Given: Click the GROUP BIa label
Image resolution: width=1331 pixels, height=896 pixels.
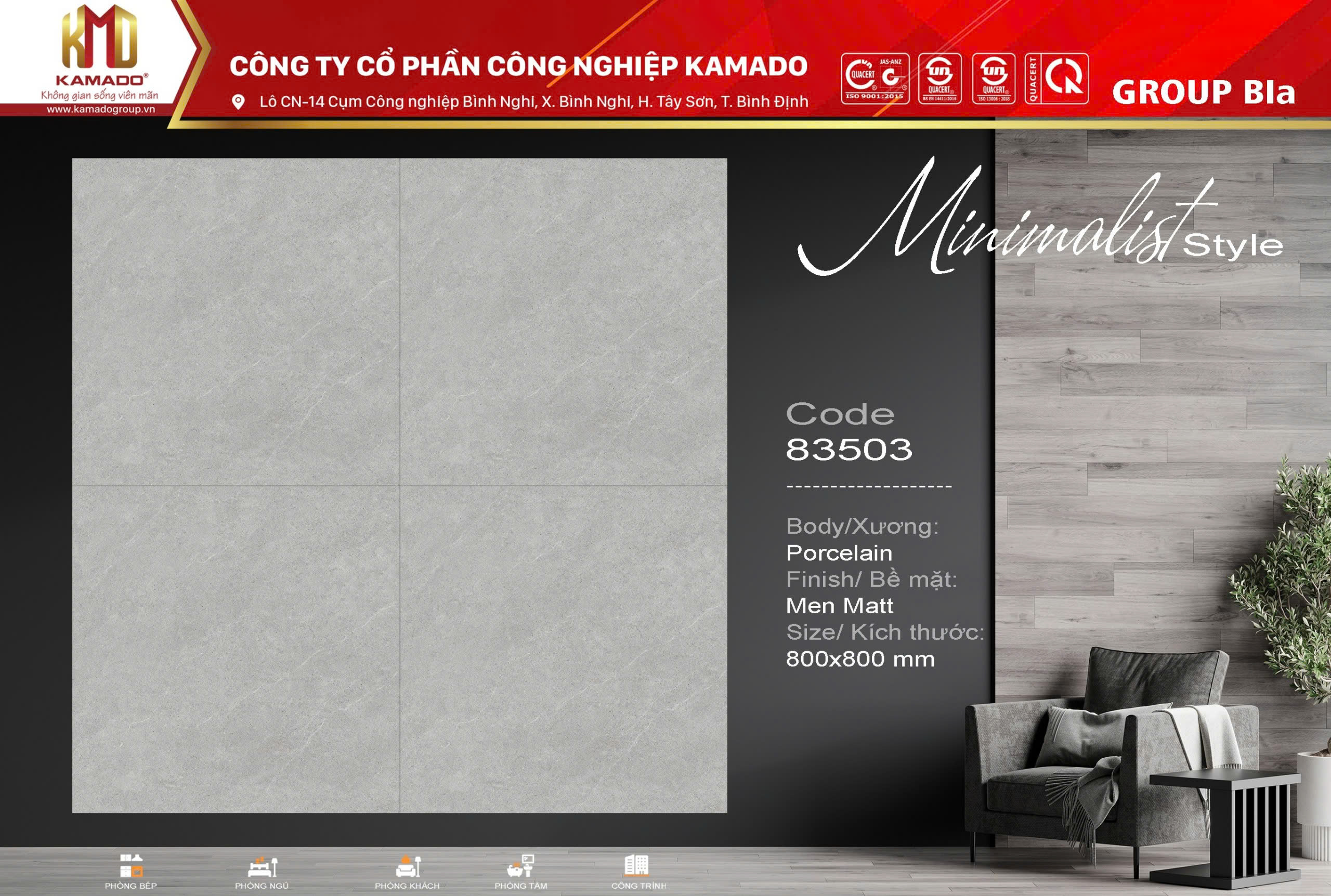Looking at the screenshot, I should point(1203,92).
